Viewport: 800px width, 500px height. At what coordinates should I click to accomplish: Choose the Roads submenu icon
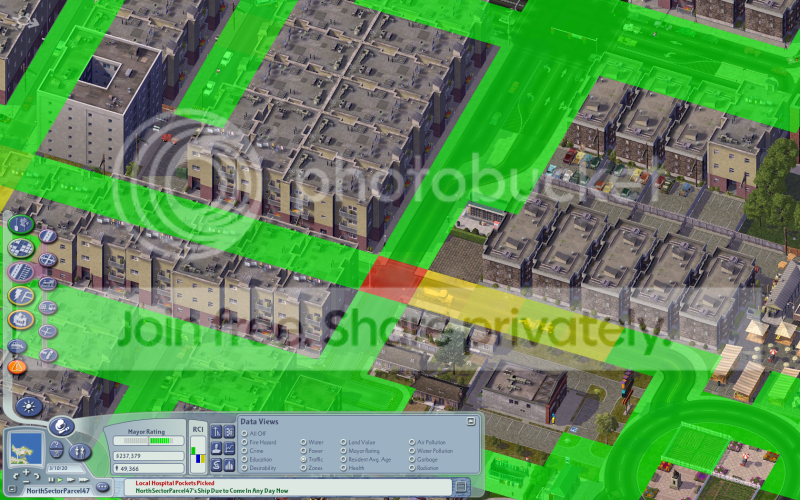pyautogui.click(x=47, y=236)
